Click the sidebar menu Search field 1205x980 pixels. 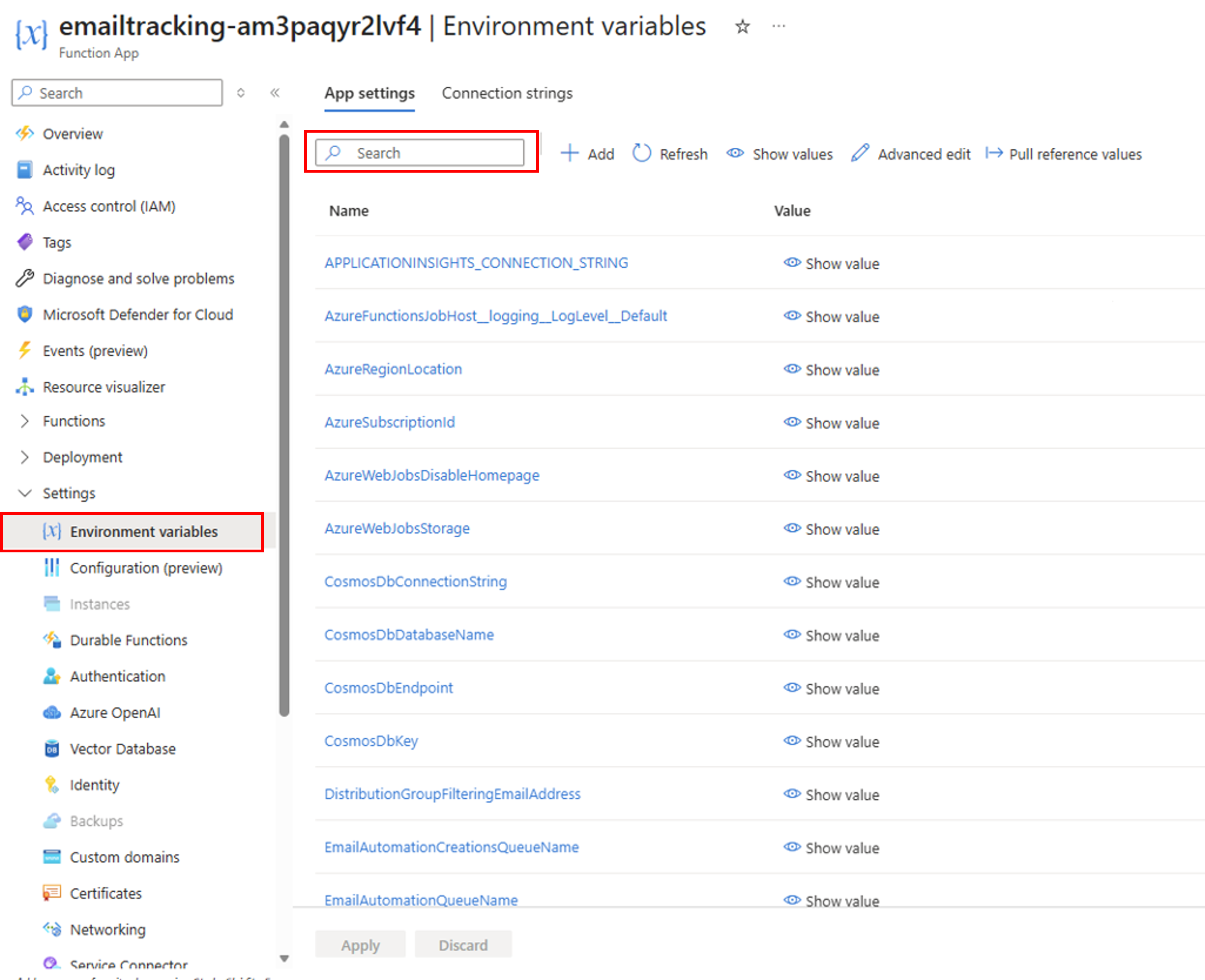(117, 93)
